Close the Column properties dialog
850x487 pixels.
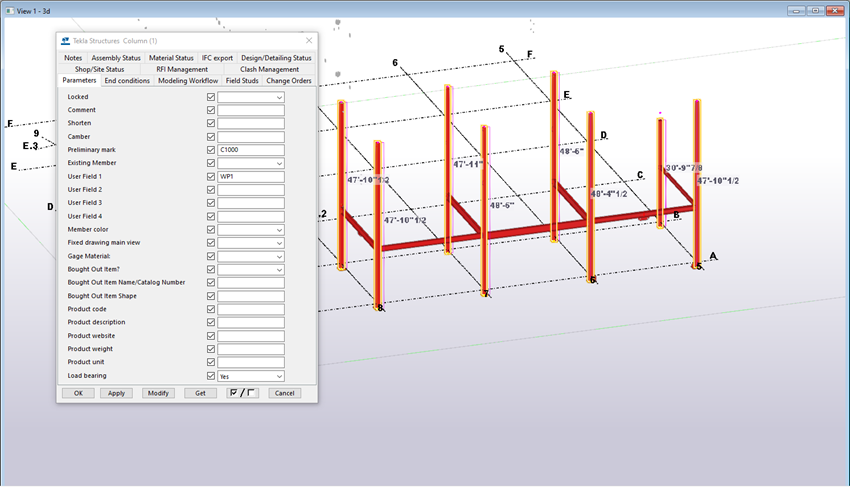308,41
